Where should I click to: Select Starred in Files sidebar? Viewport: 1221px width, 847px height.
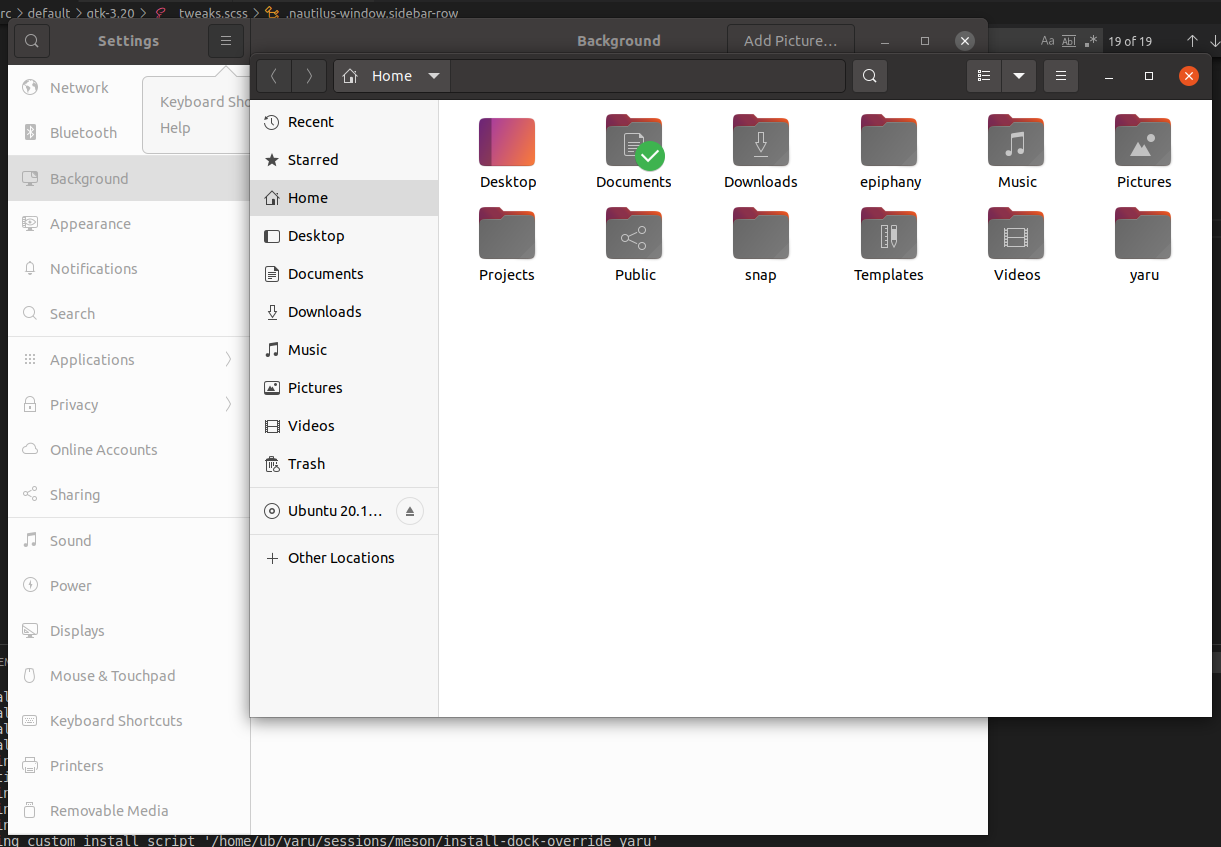pos(344,160)
